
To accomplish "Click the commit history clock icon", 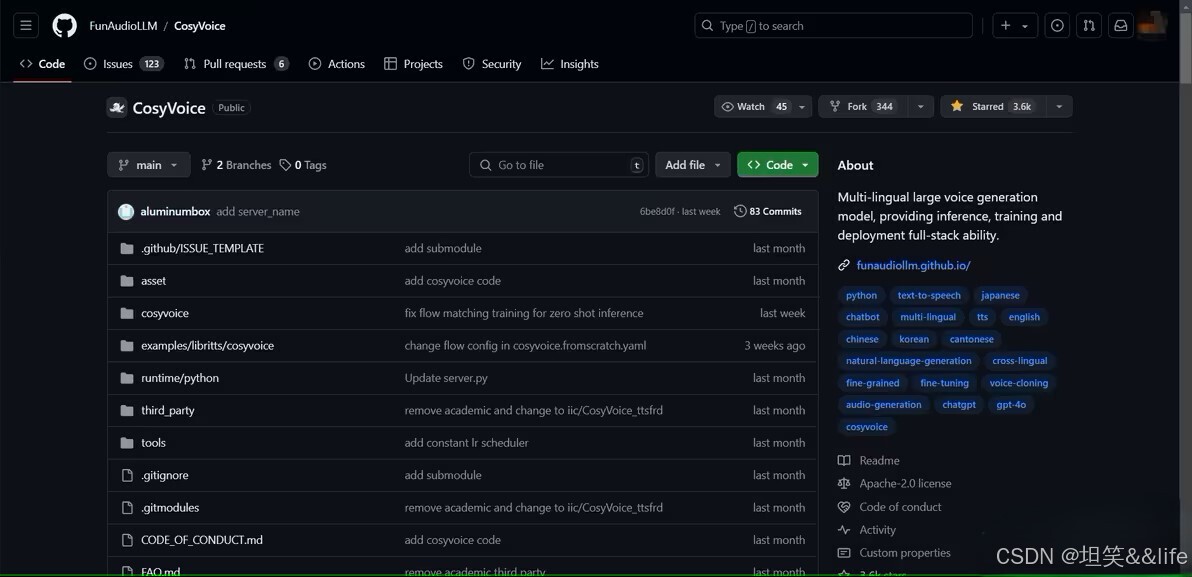I will [x=740, y=211].
